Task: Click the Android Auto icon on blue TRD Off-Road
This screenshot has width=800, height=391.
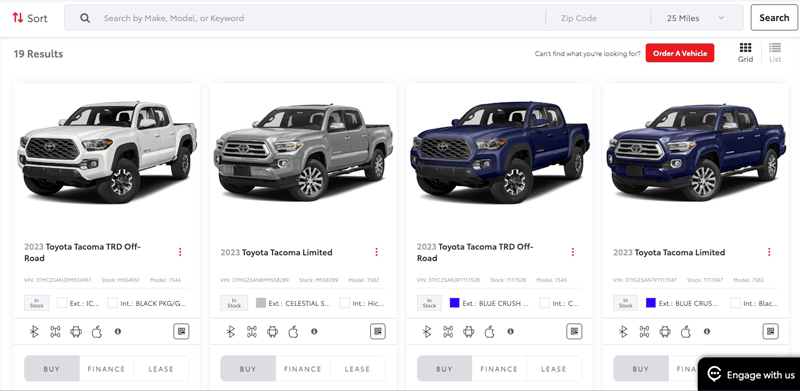Action: (x=468, y=332)
